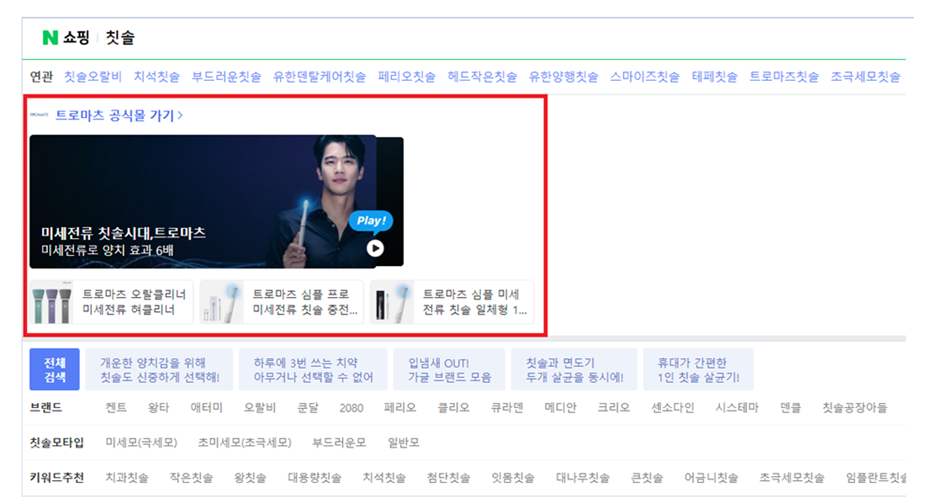
Task: Click recommended keyword 왕칫솔
Action: coord(250,478)
